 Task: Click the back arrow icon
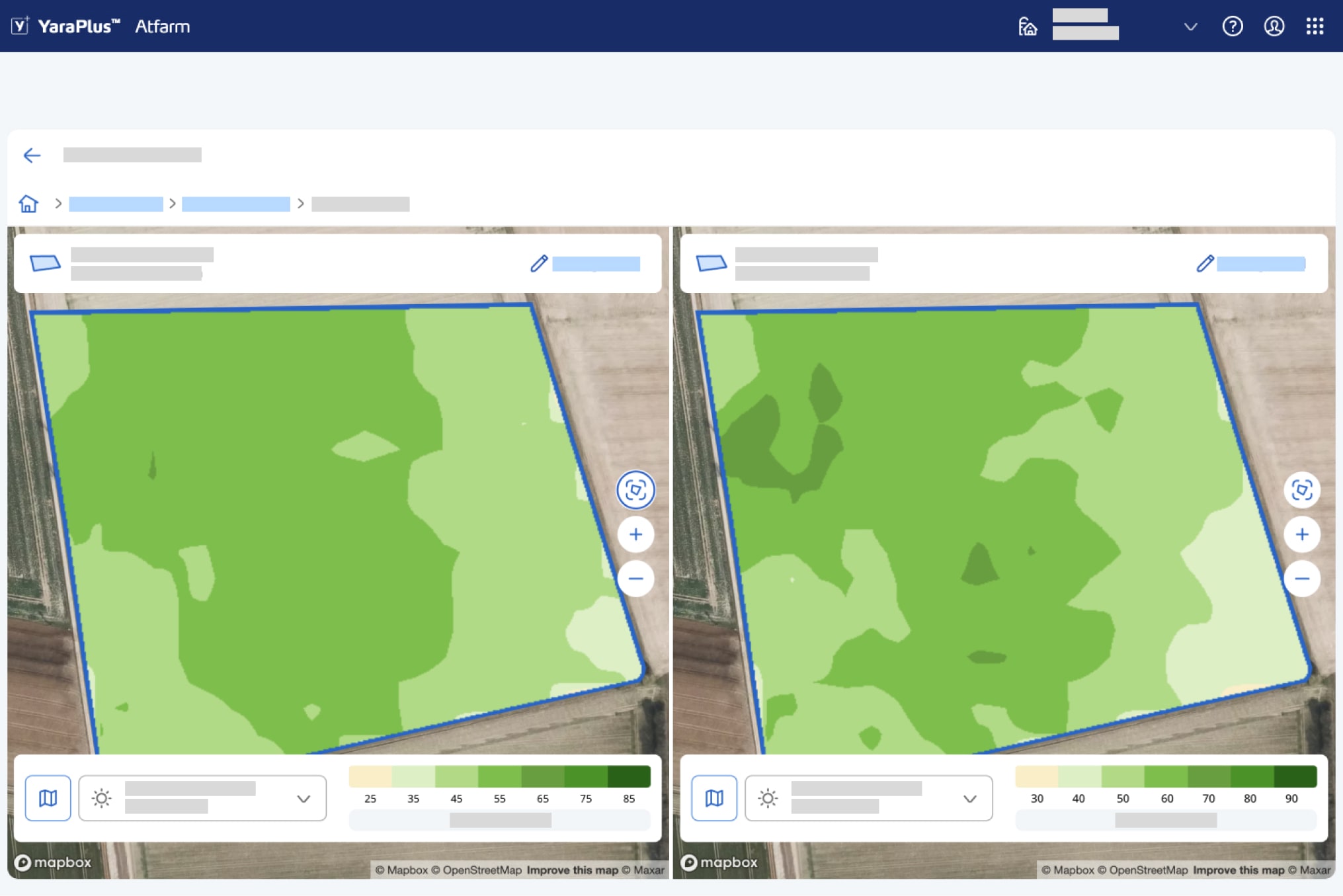tap(32, 155)
